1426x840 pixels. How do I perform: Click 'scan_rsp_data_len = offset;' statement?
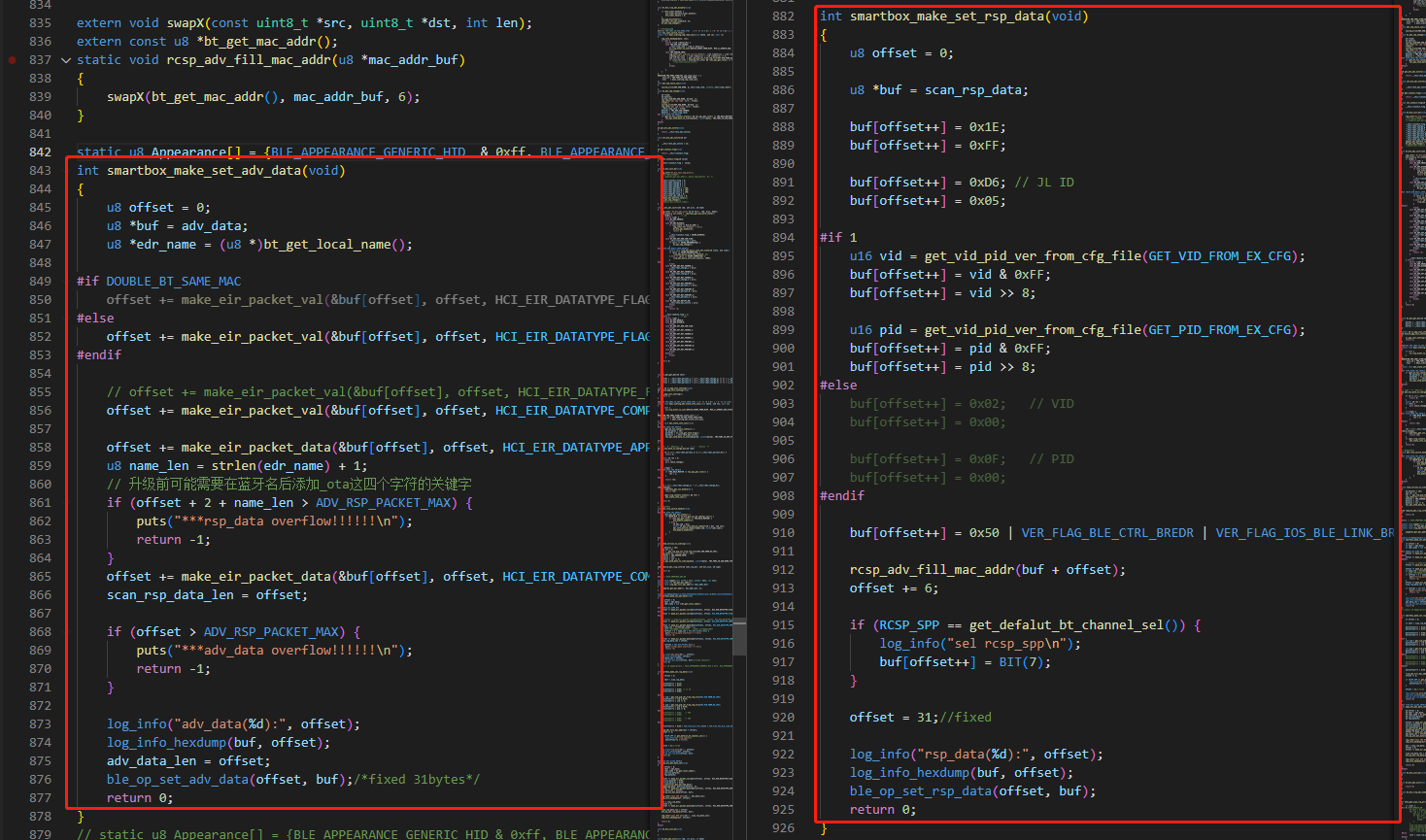point(207,595)
